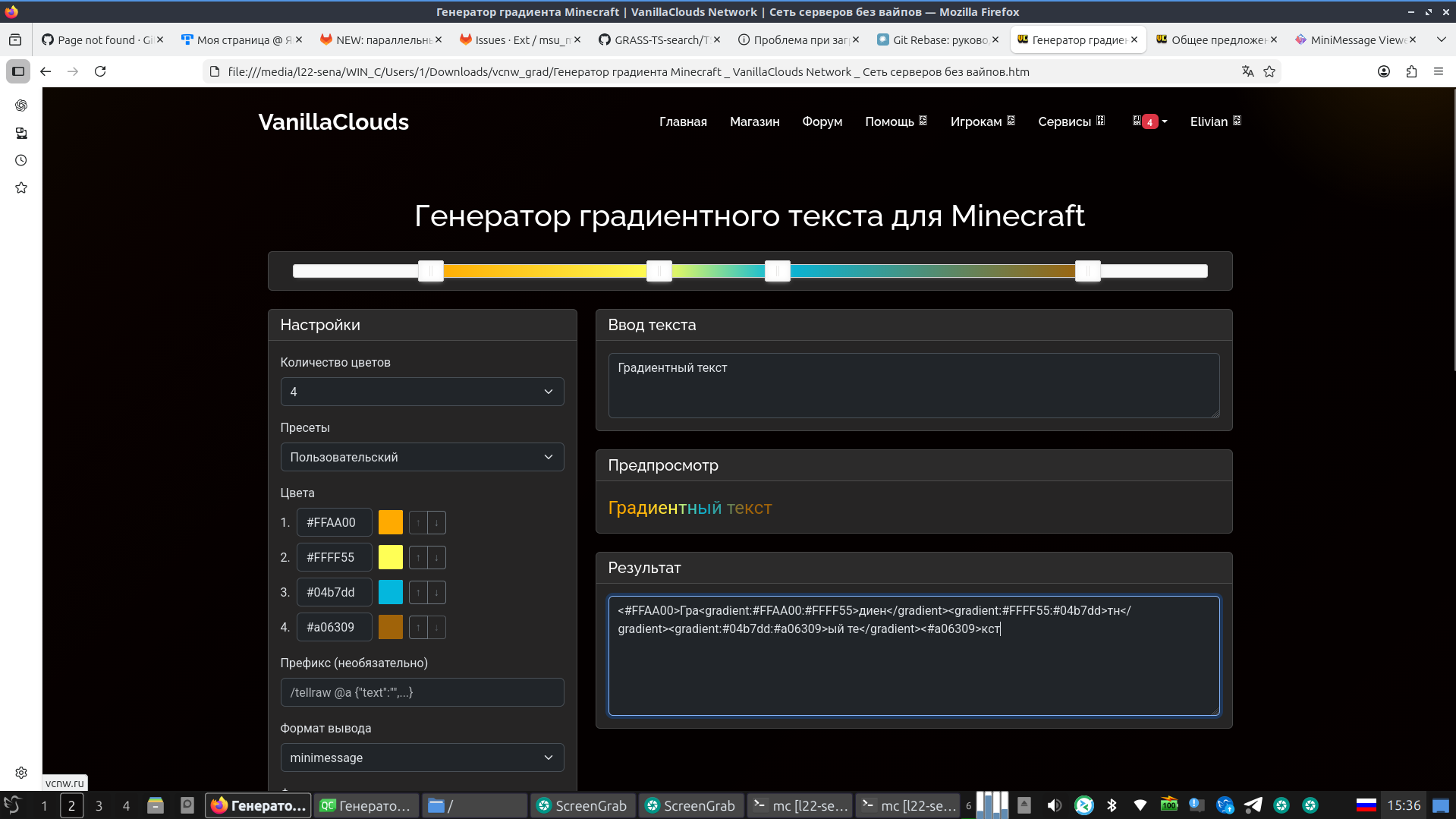Open output format dropdown showing minimessage
1456x819 pixels.
422,758
